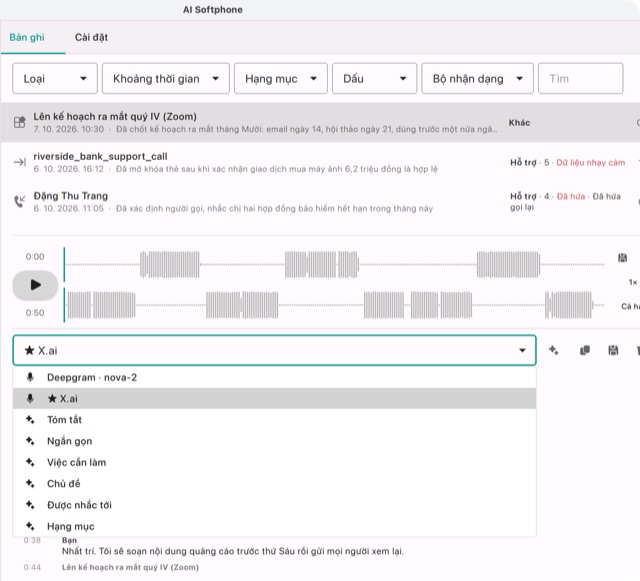Open the Bản ghi tab

(x=27, y=38)
